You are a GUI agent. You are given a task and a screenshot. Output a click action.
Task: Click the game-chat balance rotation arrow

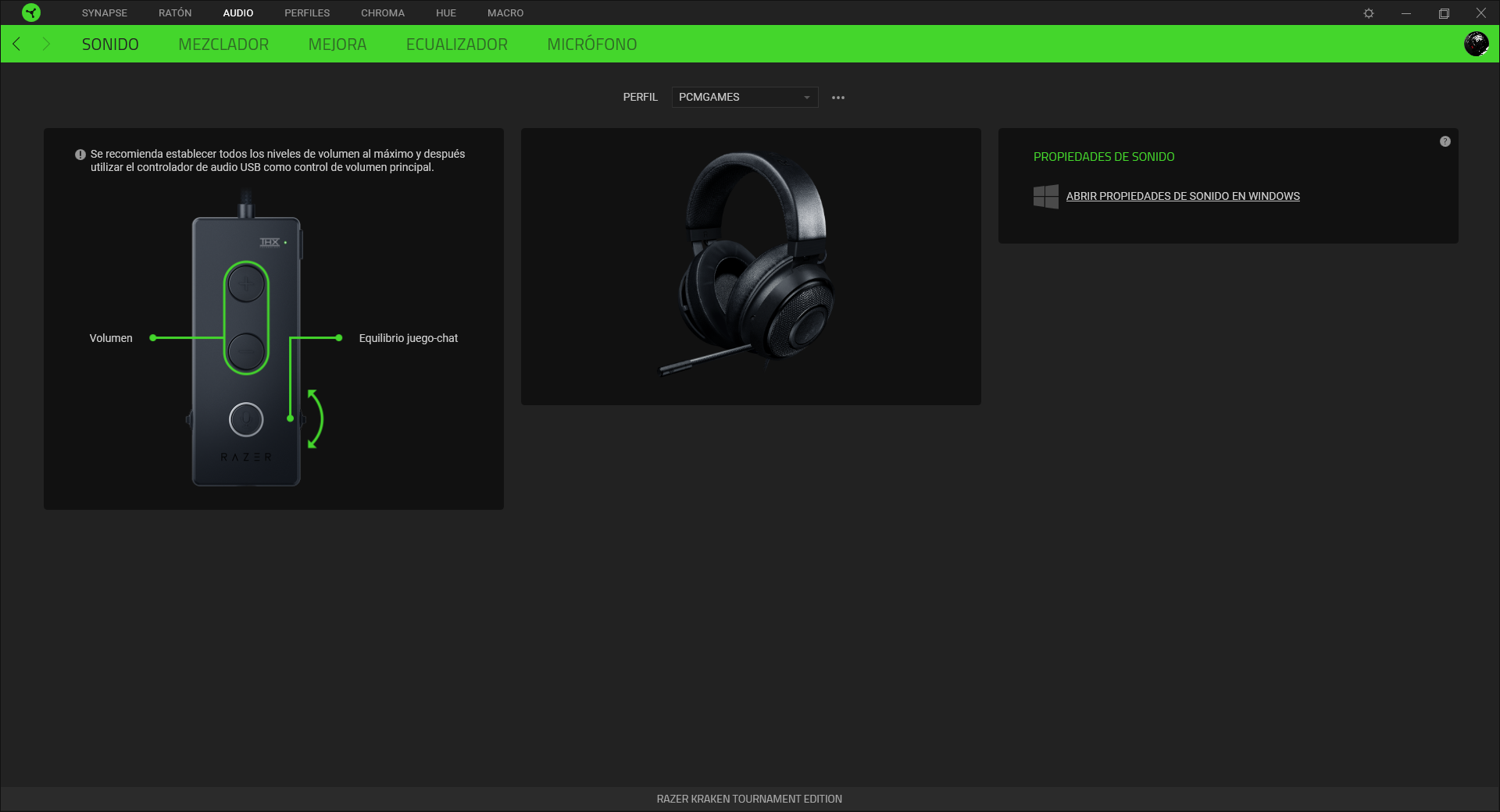pyautogui.click(x=315, y=418)
